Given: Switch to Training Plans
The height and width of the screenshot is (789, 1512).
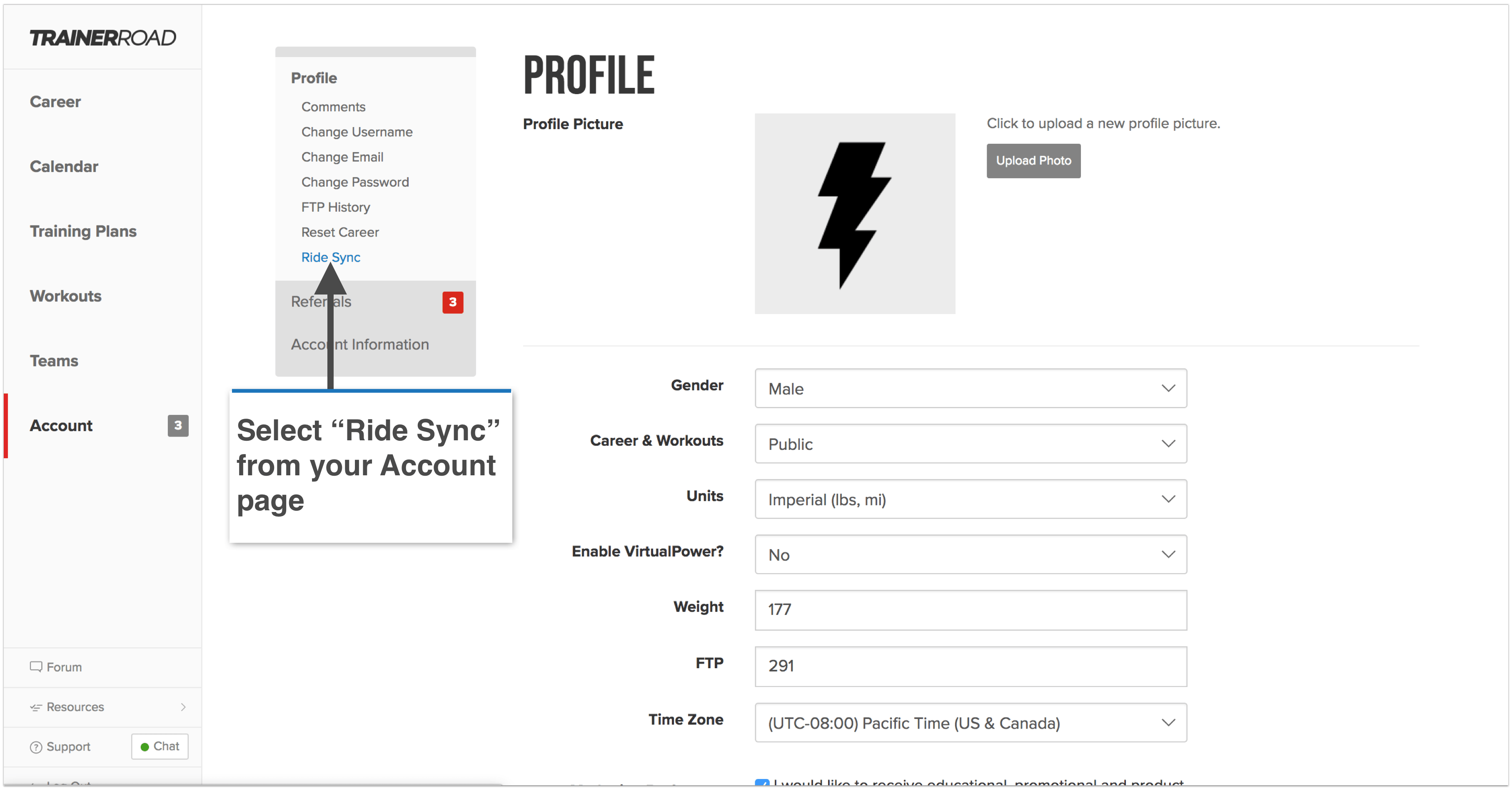Looking at the screenshot, I should 83,231.
